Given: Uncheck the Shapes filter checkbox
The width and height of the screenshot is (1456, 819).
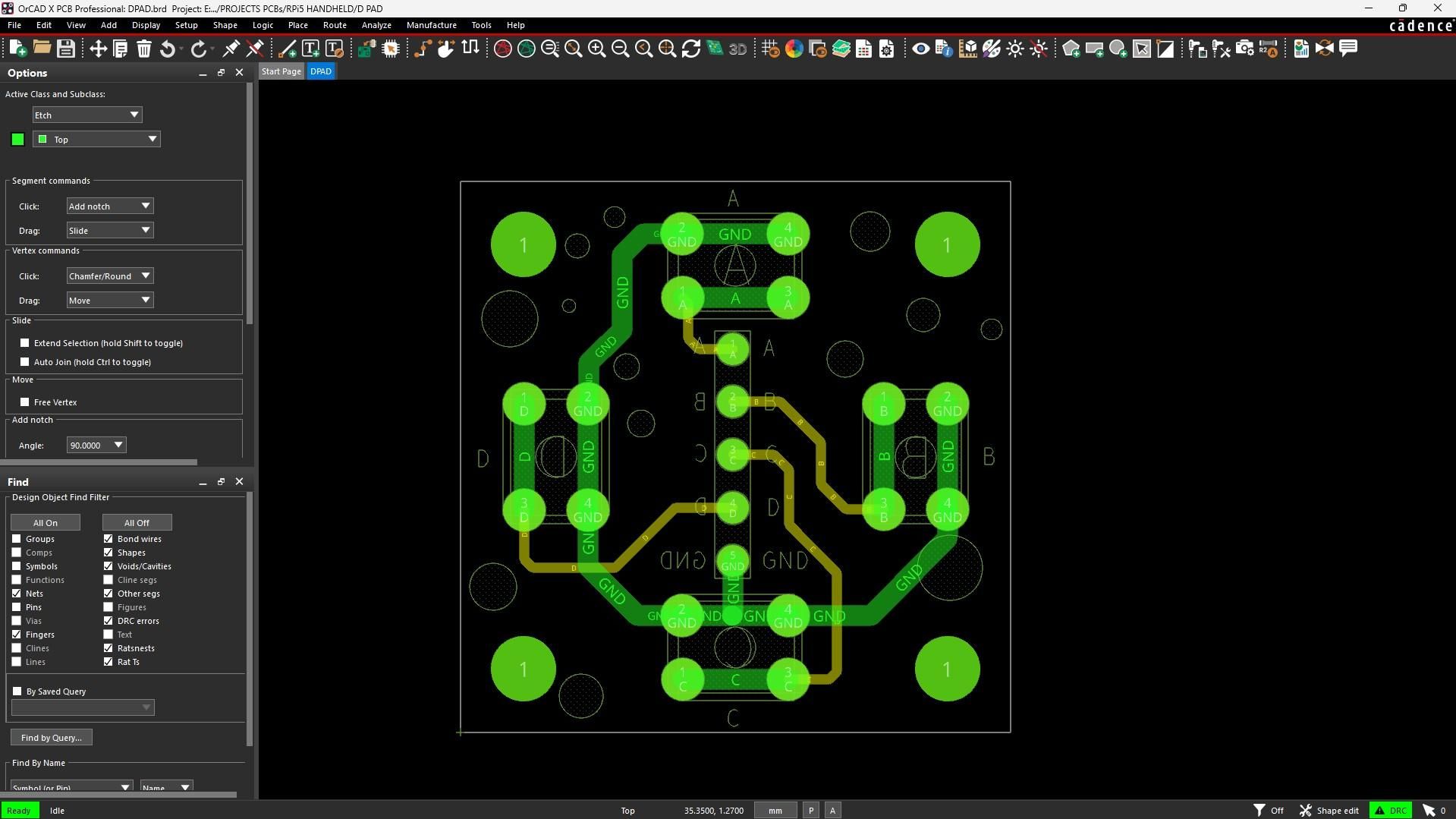Looking at the screenshot, I should coord(108,553).
